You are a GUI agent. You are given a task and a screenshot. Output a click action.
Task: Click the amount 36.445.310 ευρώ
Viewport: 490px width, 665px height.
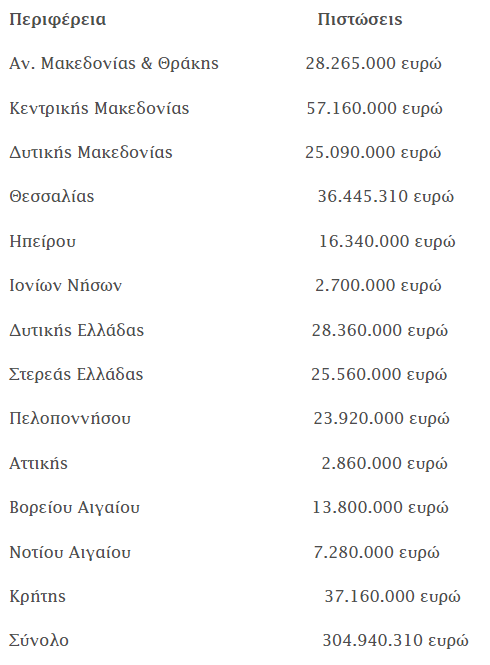point(386,197)
